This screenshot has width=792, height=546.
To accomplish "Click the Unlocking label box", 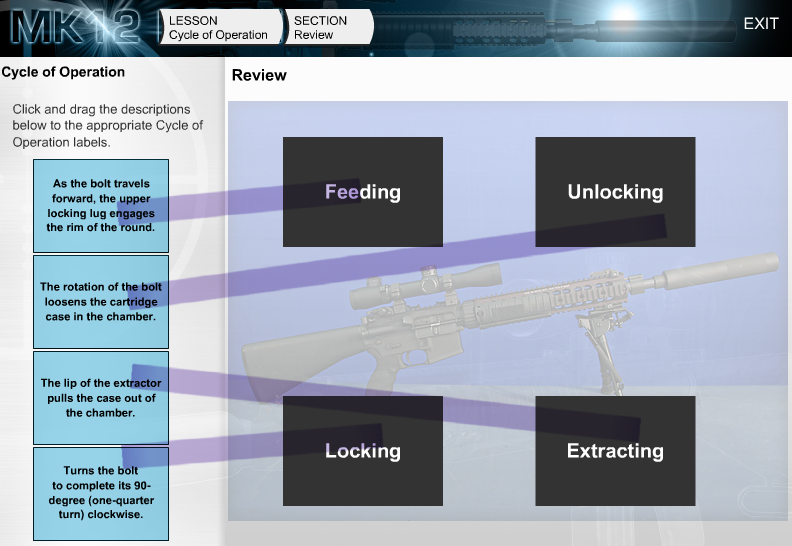I will point(615,192).
